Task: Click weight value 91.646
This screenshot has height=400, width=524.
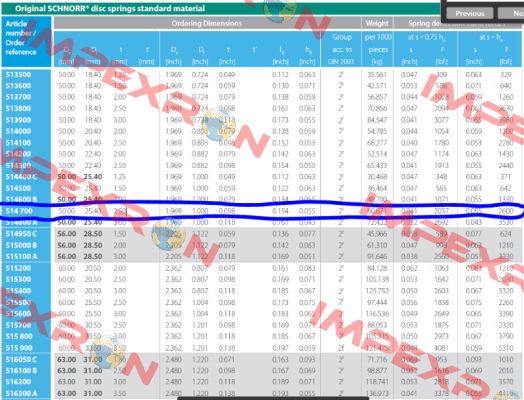Action: pos(377,256)
